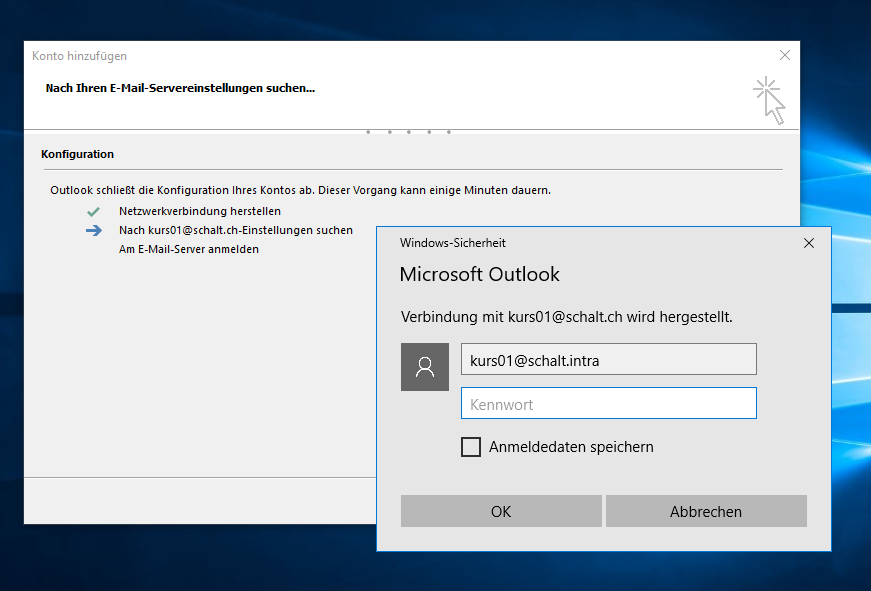Click the blue arrow progress step icon

tap(93, 231)
